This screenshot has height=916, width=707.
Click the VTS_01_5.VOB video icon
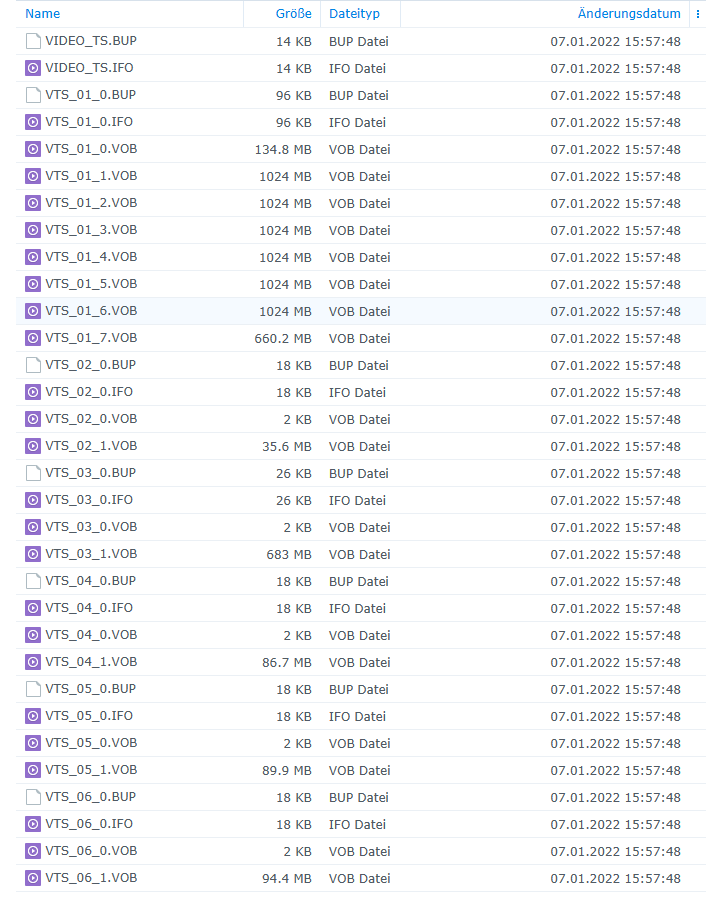33,284
